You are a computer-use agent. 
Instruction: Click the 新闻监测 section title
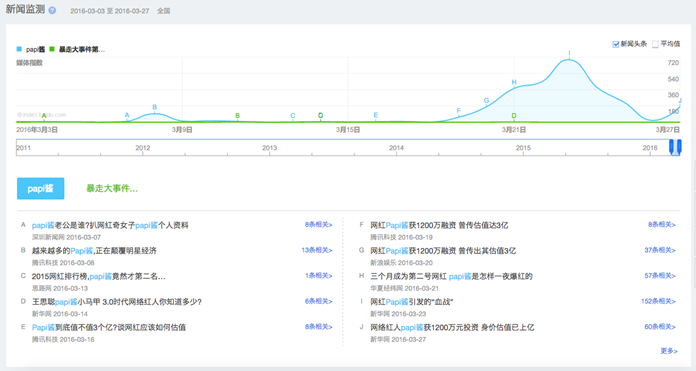click(x=25, y=9)
